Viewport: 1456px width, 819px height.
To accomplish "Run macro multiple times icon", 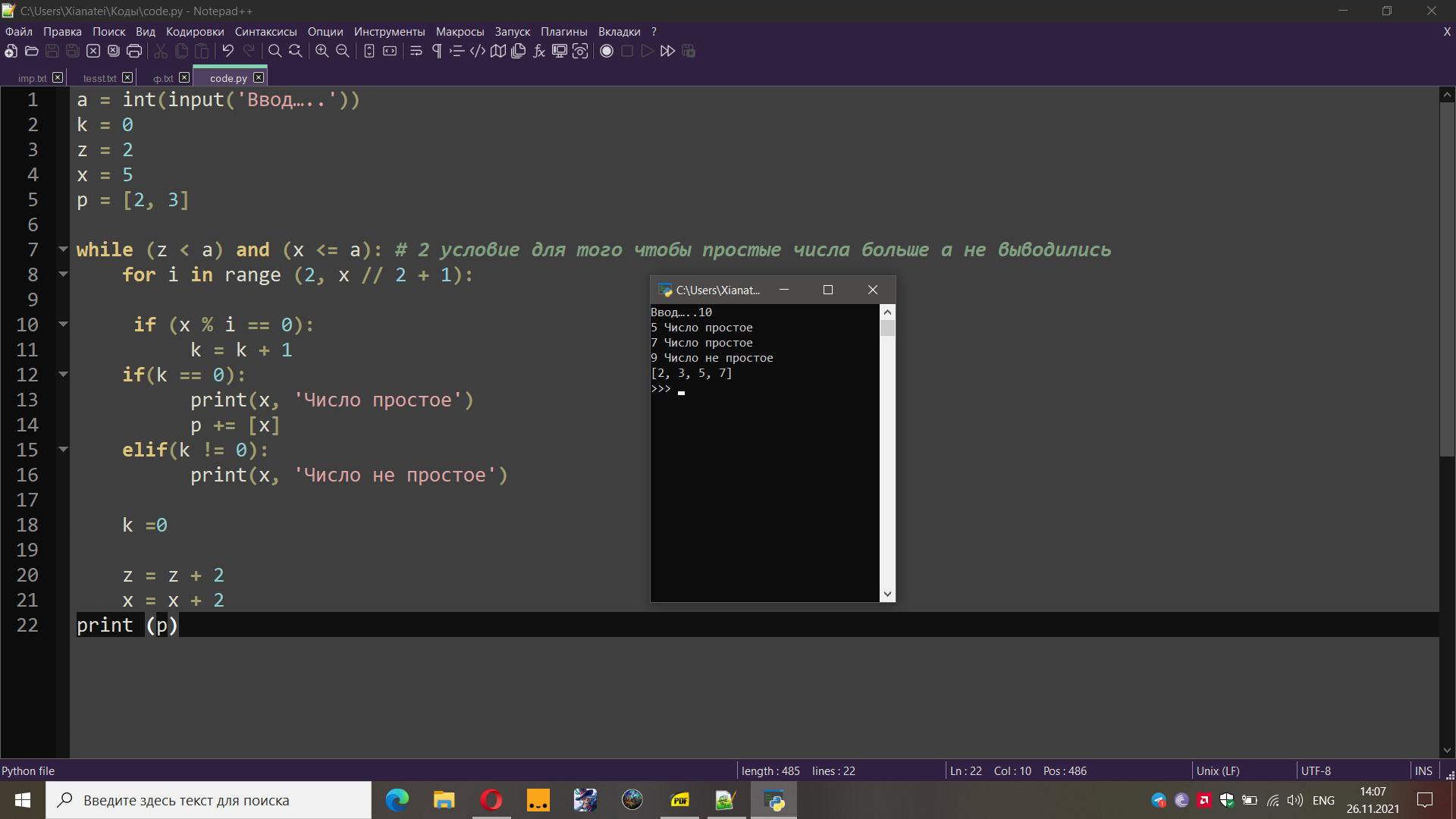I will pos(667,51).
